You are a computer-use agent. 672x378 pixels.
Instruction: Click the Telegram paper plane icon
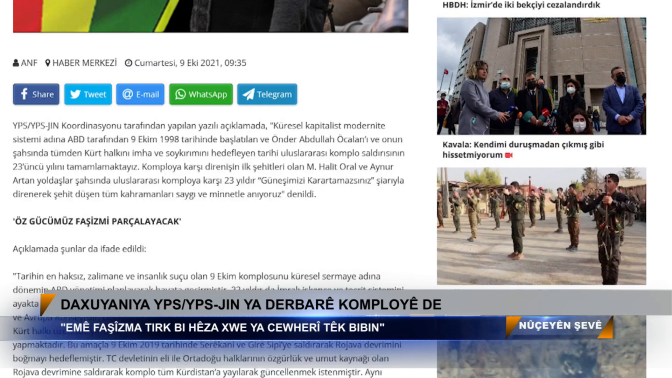[x=249, y=94]
